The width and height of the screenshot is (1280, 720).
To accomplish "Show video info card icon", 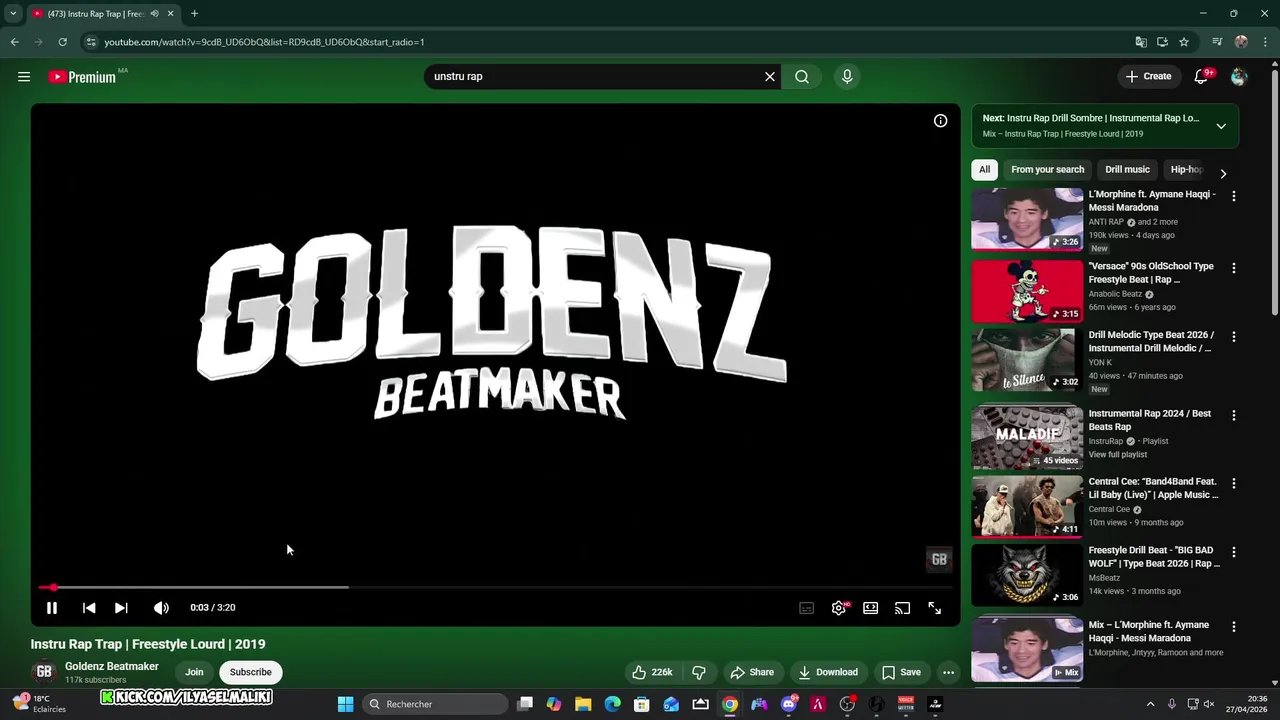I will point(940,121).
